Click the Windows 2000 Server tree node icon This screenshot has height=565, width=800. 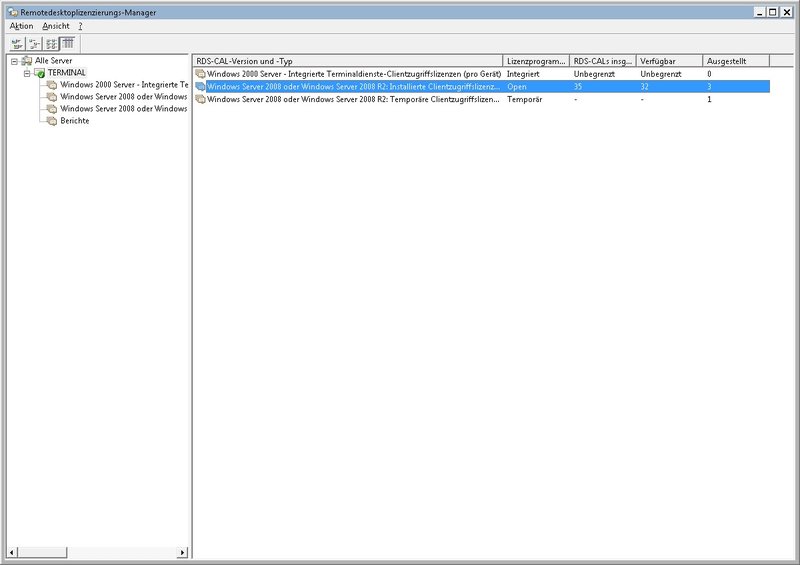coord(52,85)
